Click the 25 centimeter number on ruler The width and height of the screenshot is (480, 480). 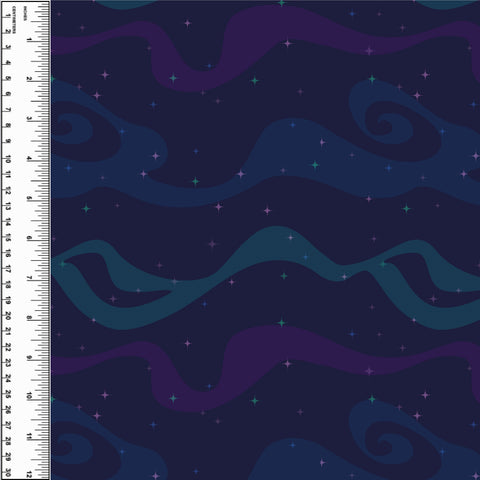click(x=8, y=394)
